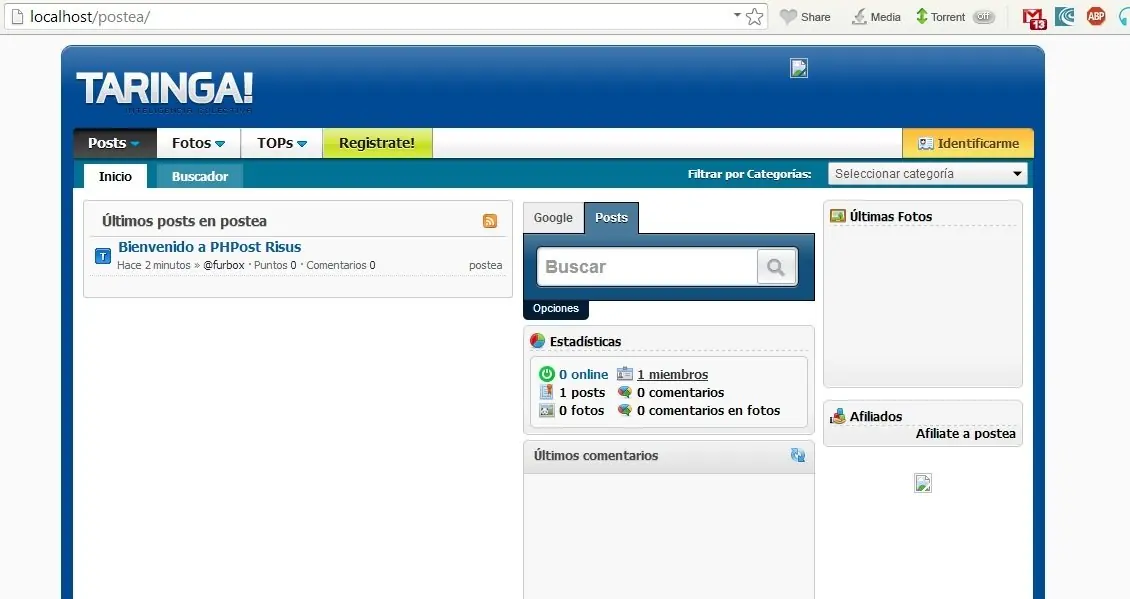1130x599 pixels.
Task: Click the teal wave extension icon
Action: pyautogui.click(x=1065, y=16)
